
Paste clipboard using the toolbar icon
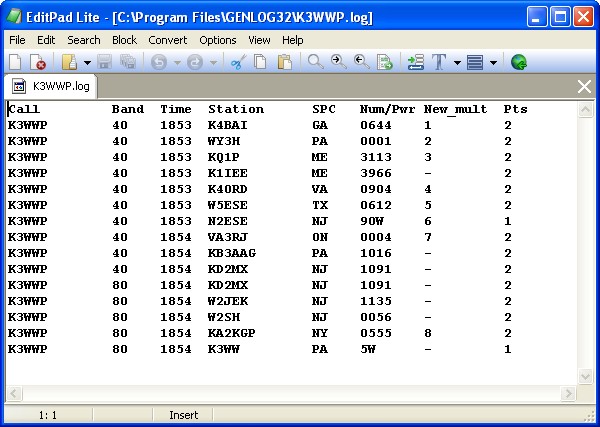coord(284,62)
